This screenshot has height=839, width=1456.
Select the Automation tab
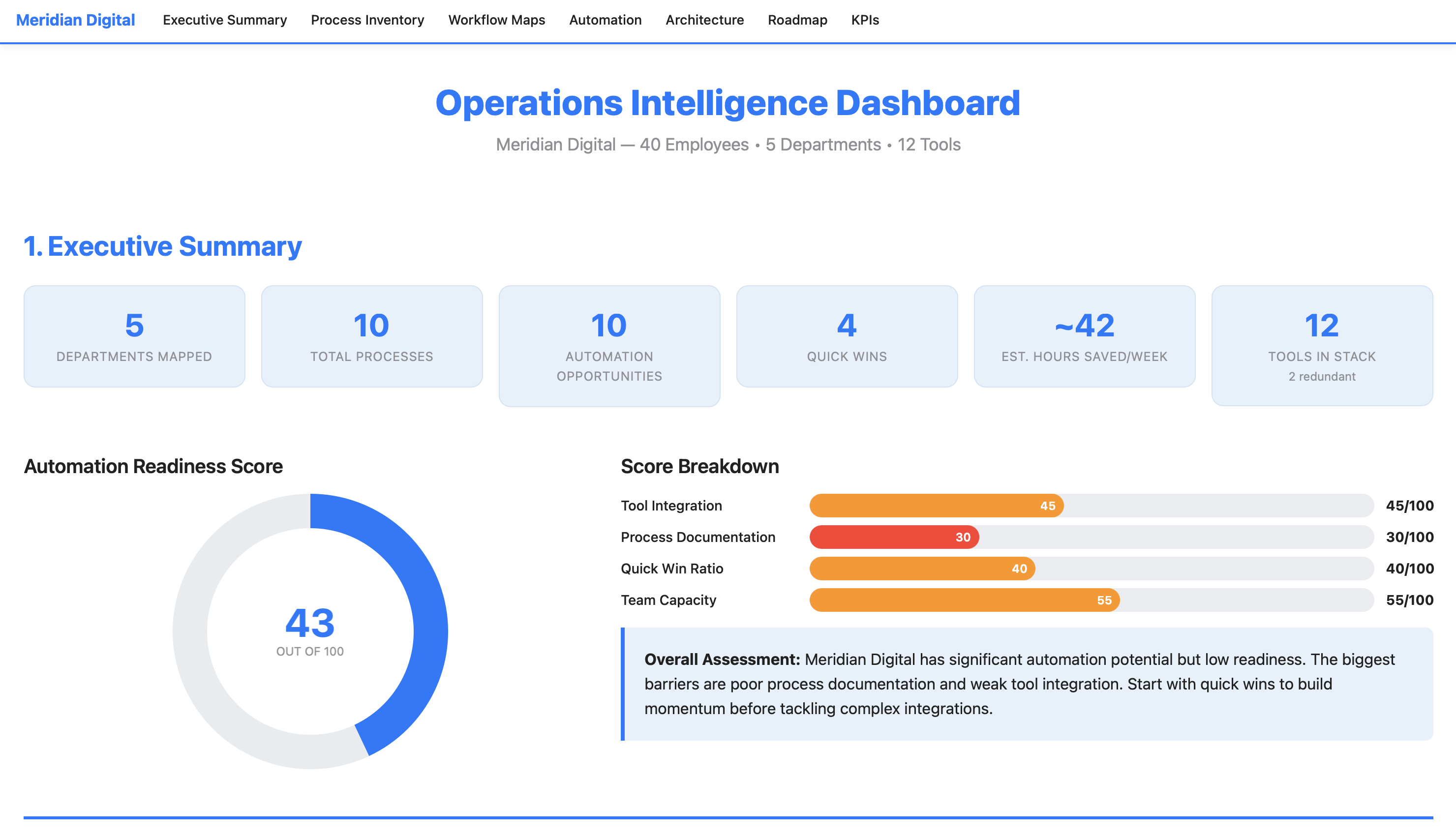[605, 20]
